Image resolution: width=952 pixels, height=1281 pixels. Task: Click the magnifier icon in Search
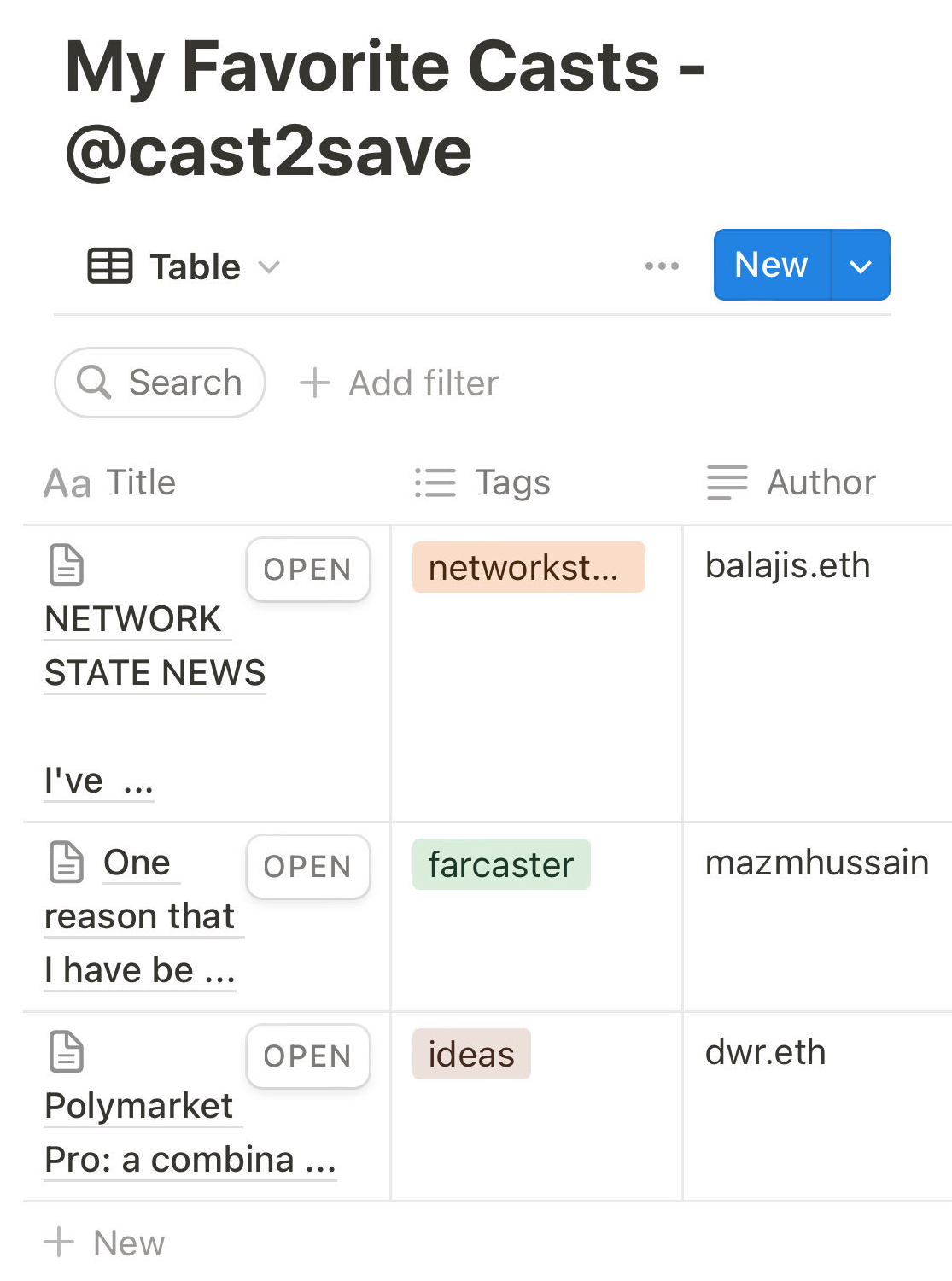[94, 383]
